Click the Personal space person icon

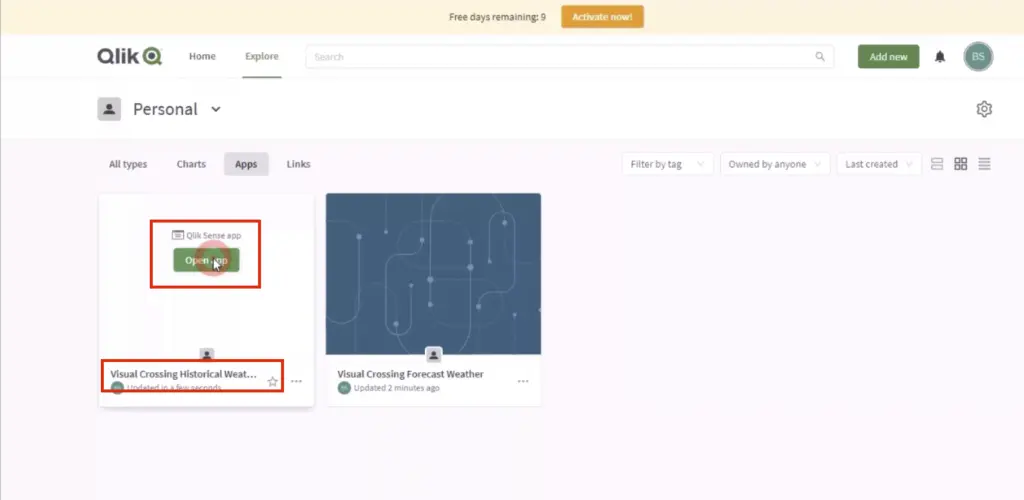coord(109,109)
